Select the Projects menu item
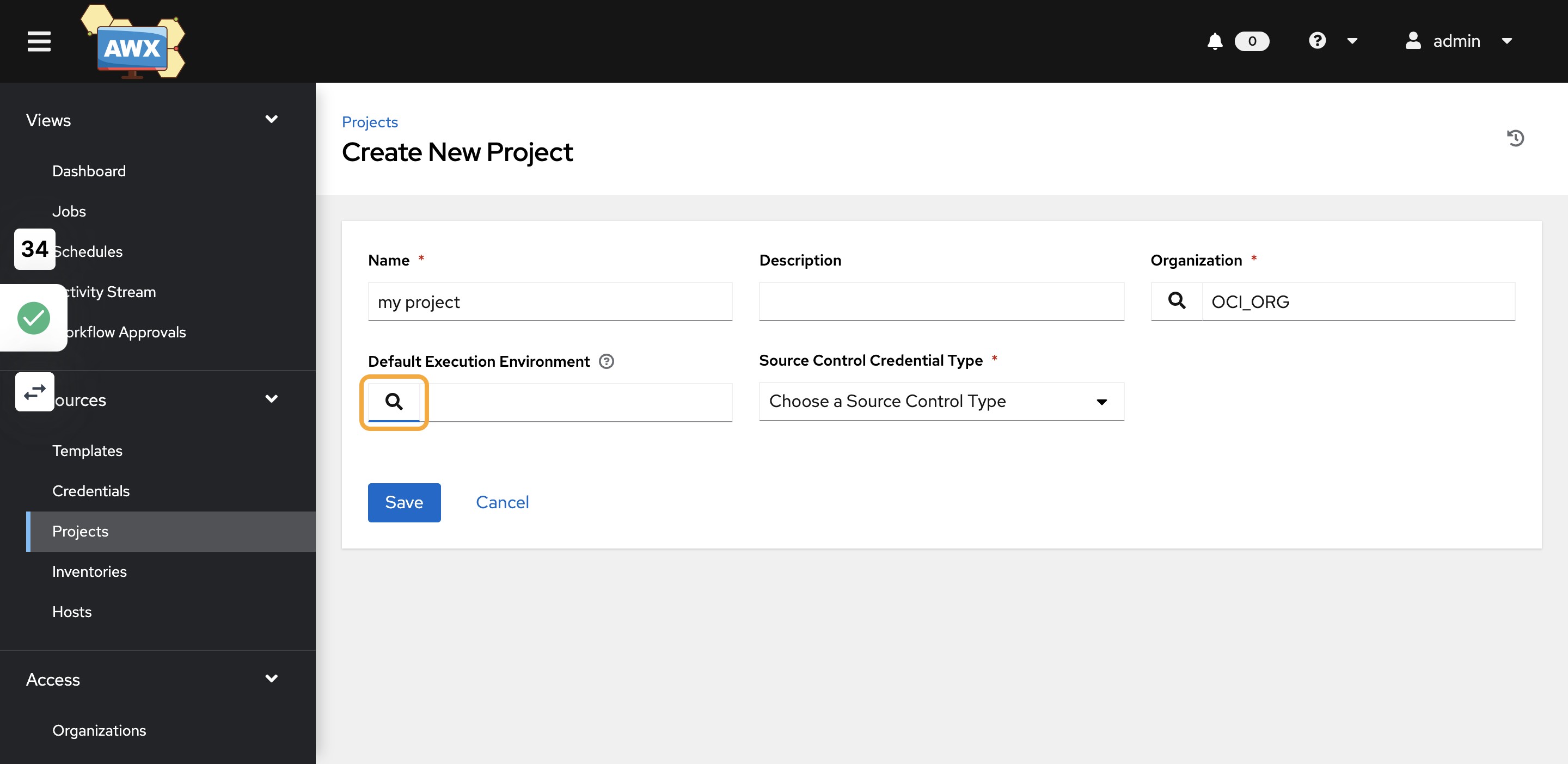1568x764 pixels. coord(80,531)
